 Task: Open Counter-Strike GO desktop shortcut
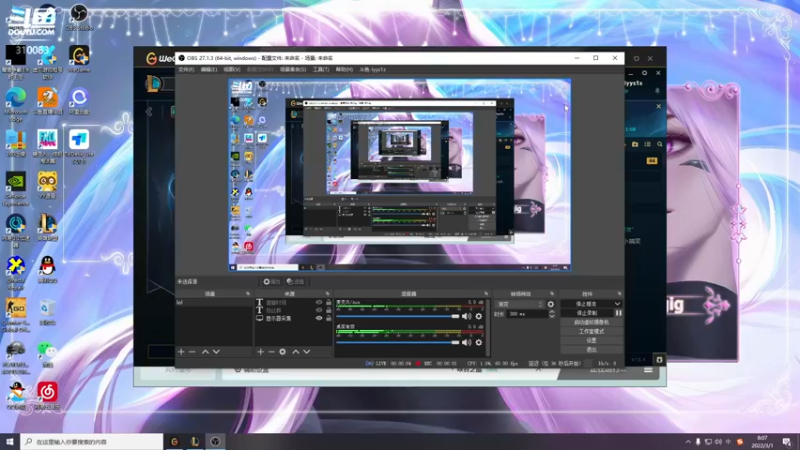pyautogui.click(x=16, y=315)
